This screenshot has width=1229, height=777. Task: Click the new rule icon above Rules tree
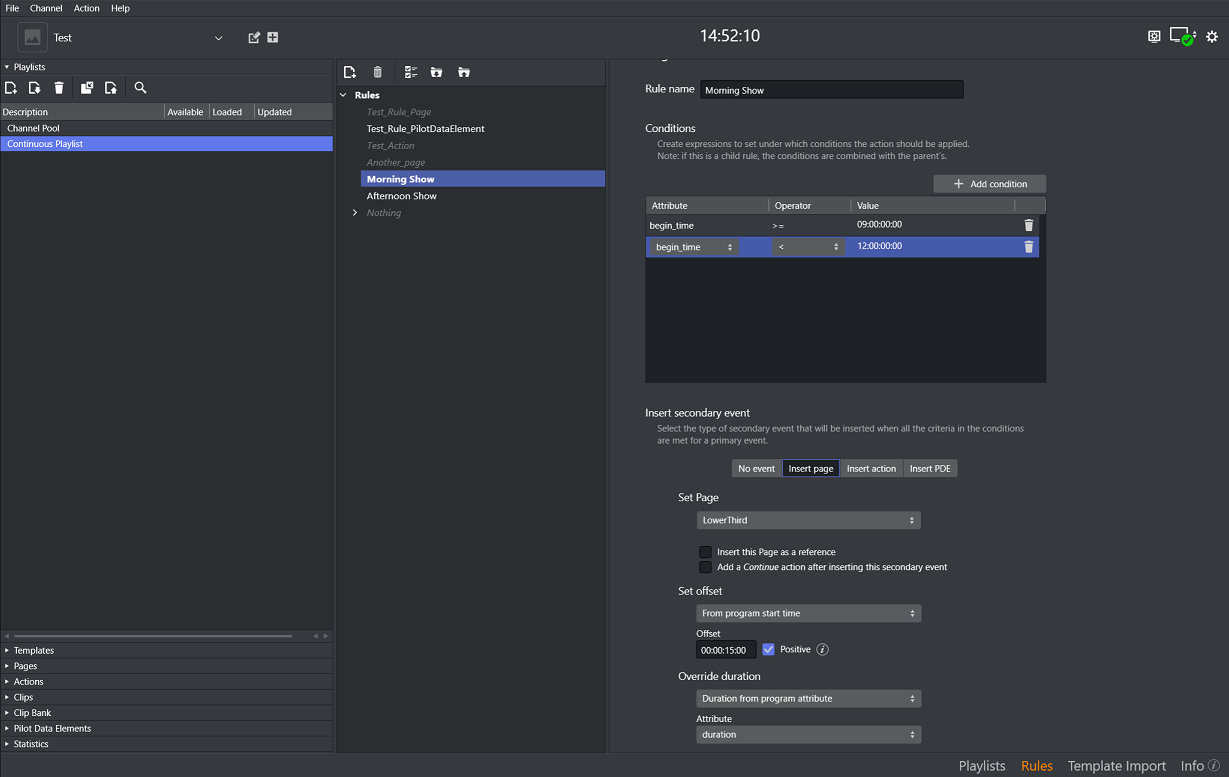point(349,72)
